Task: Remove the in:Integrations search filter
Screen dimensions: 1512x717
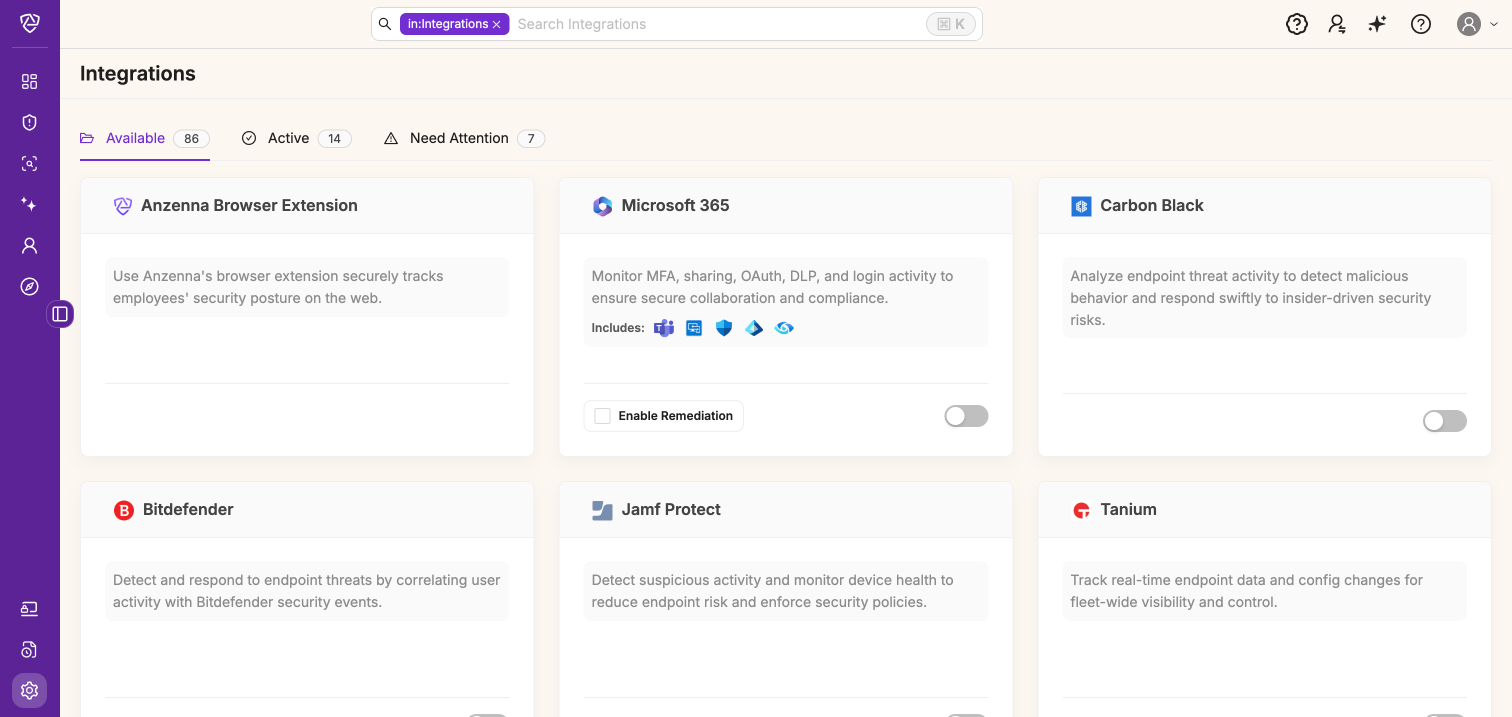Action: [497, 24]
